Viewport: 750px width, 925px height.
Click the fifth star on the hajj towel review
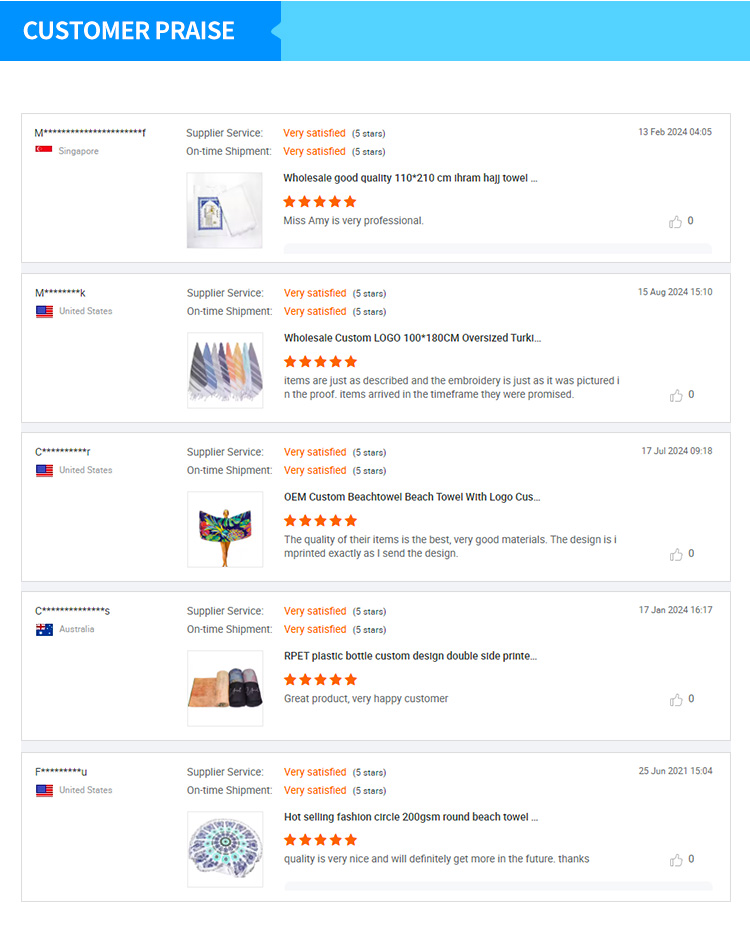click(x=351, y=200)
